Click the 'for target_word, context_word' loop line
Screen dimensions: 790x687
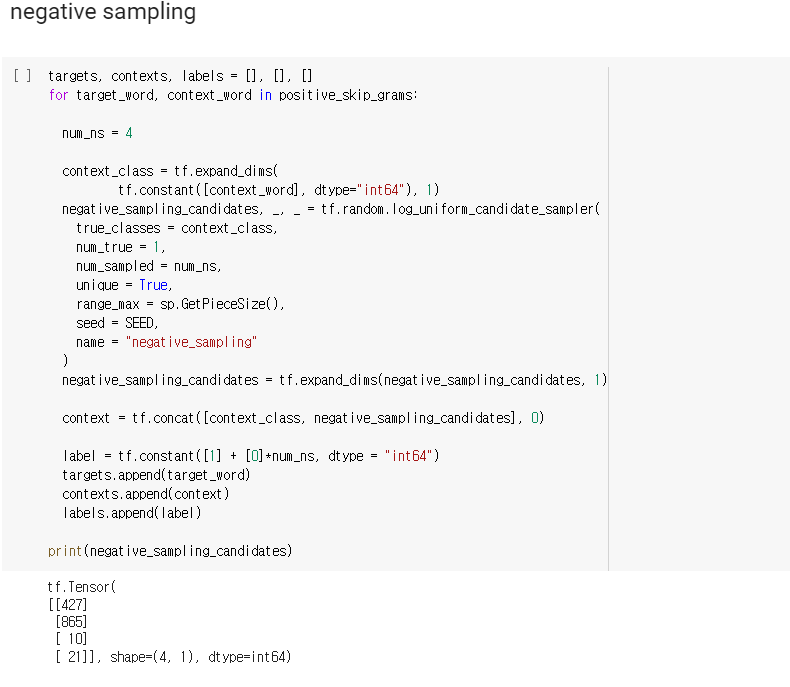[233, 95]
